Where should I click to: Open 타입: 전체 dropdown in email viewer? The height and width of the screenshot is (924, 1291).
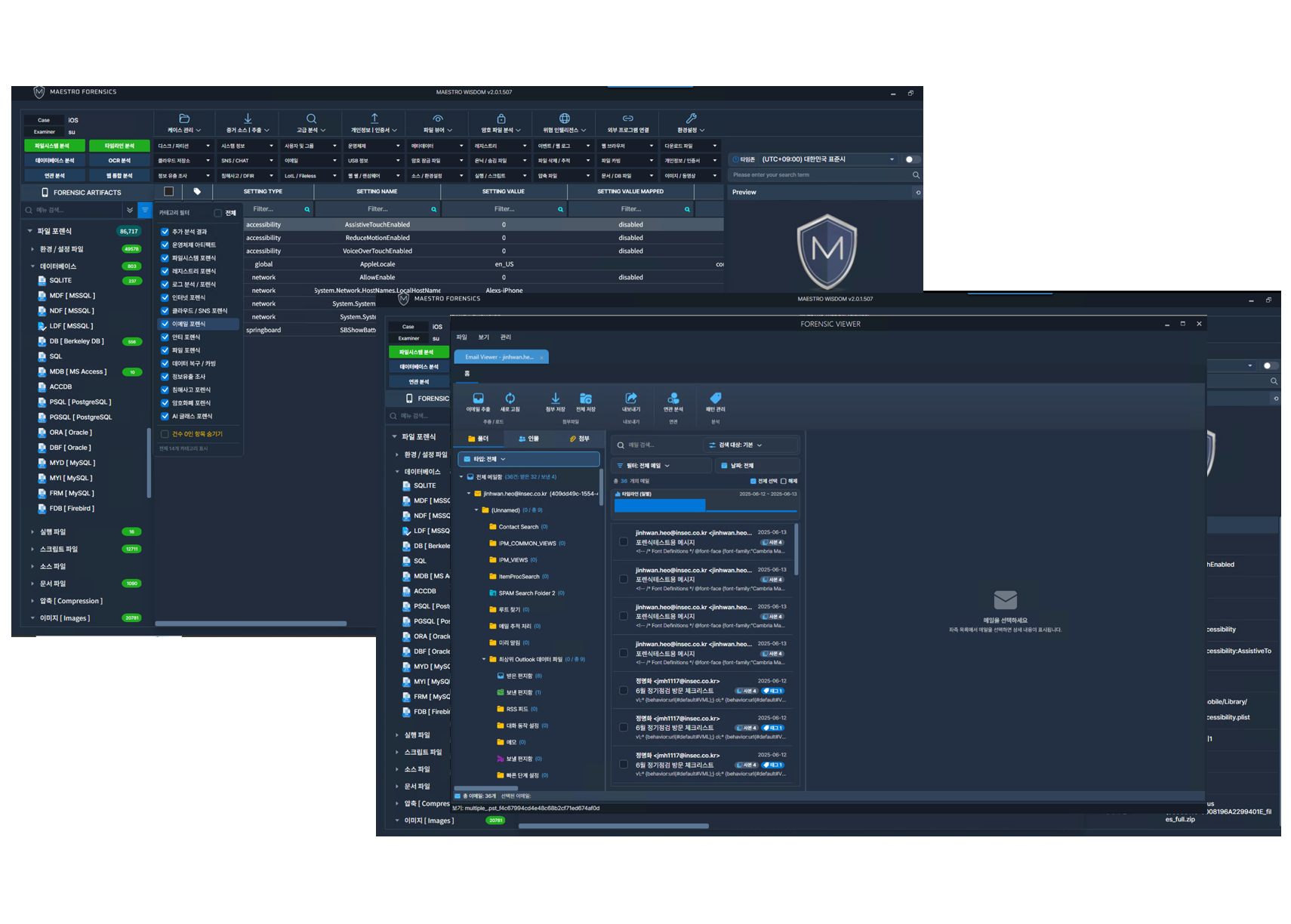tap(528, 459)
